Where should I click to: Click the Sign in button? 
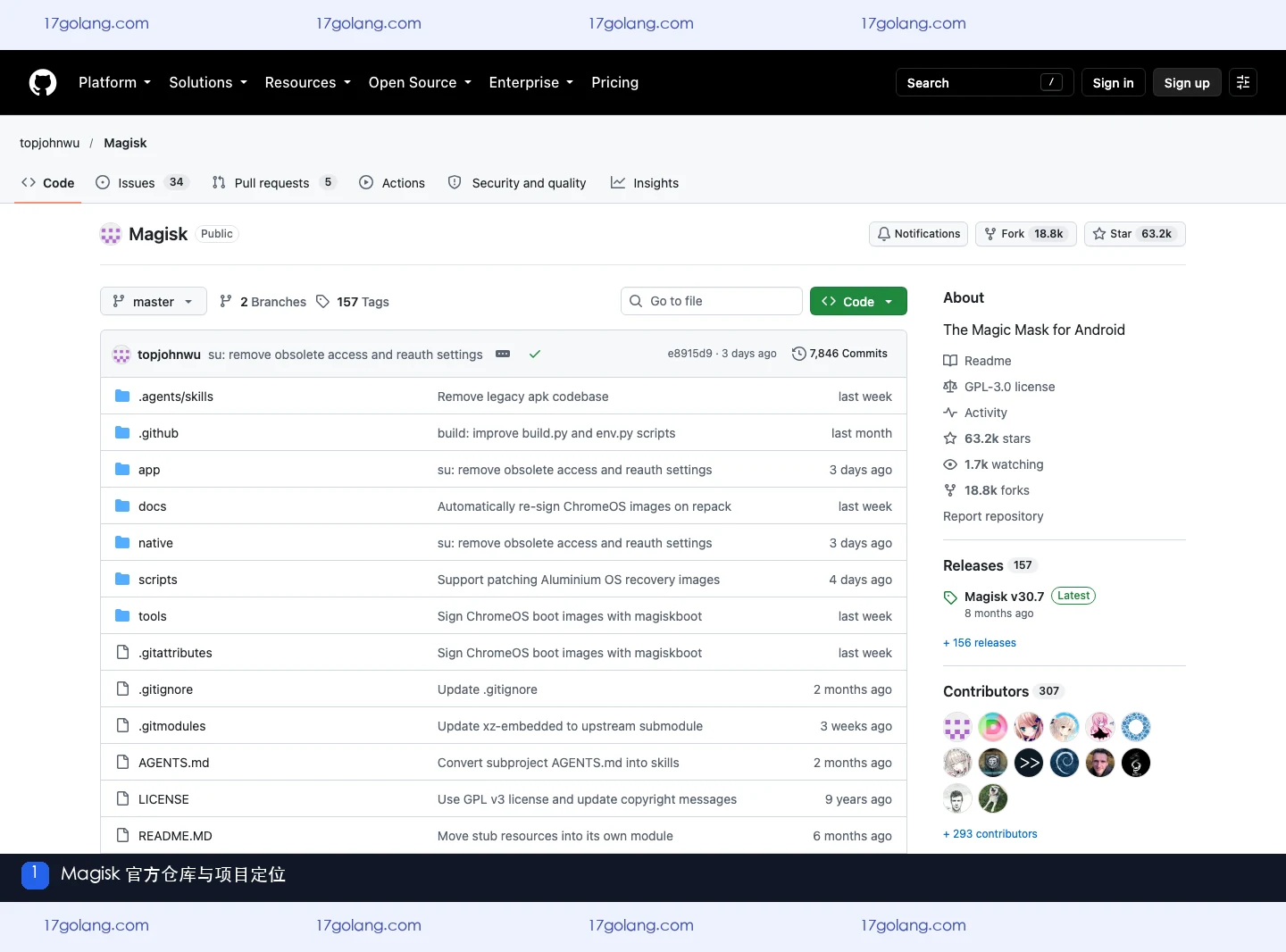tap(1113, 82)
